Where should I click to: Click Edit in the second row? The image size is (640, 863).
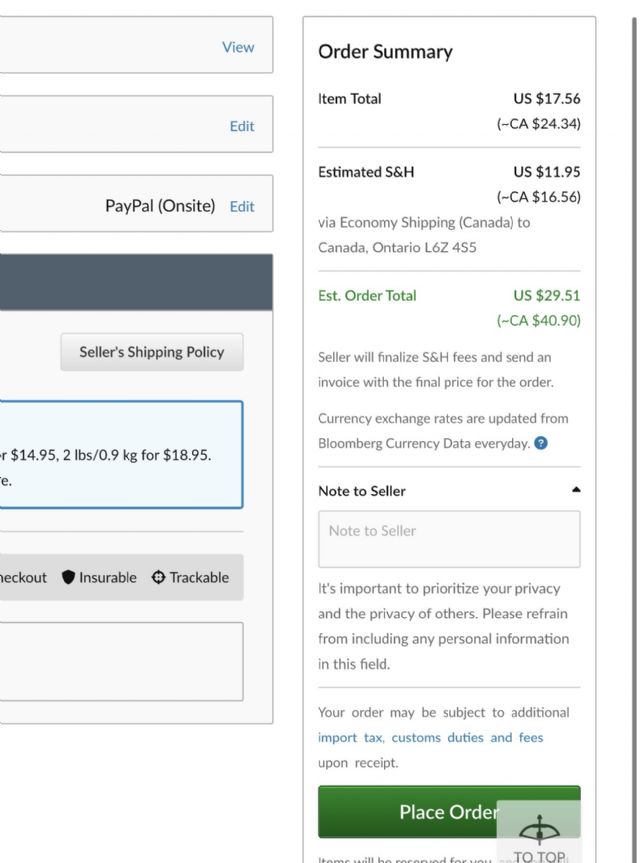[x=242, y=127]
